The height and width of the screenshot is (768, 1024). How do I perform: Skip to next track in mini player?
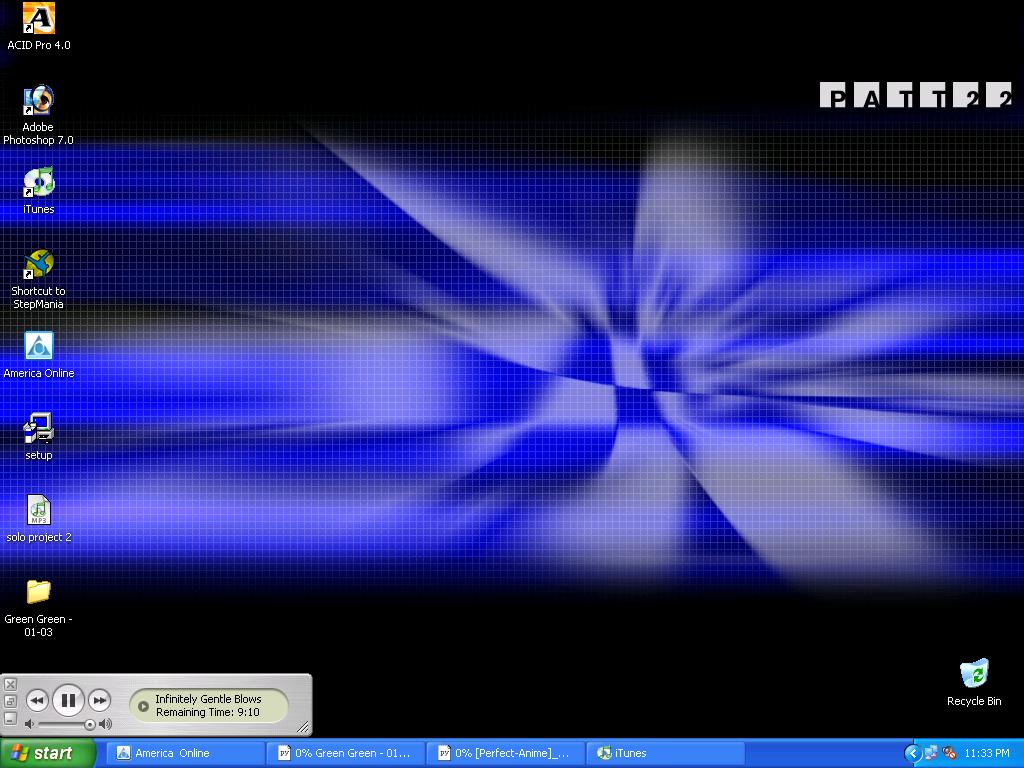(x=99, y=701)
